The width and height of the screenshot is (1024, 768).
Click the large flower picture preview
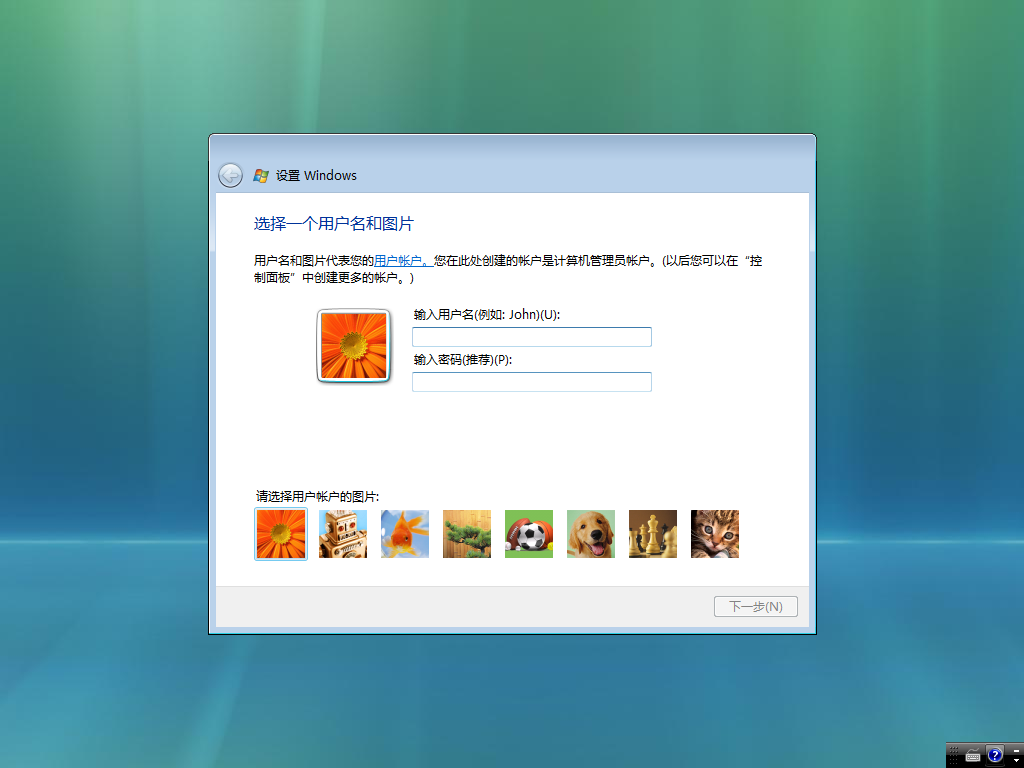coord(353,345)
